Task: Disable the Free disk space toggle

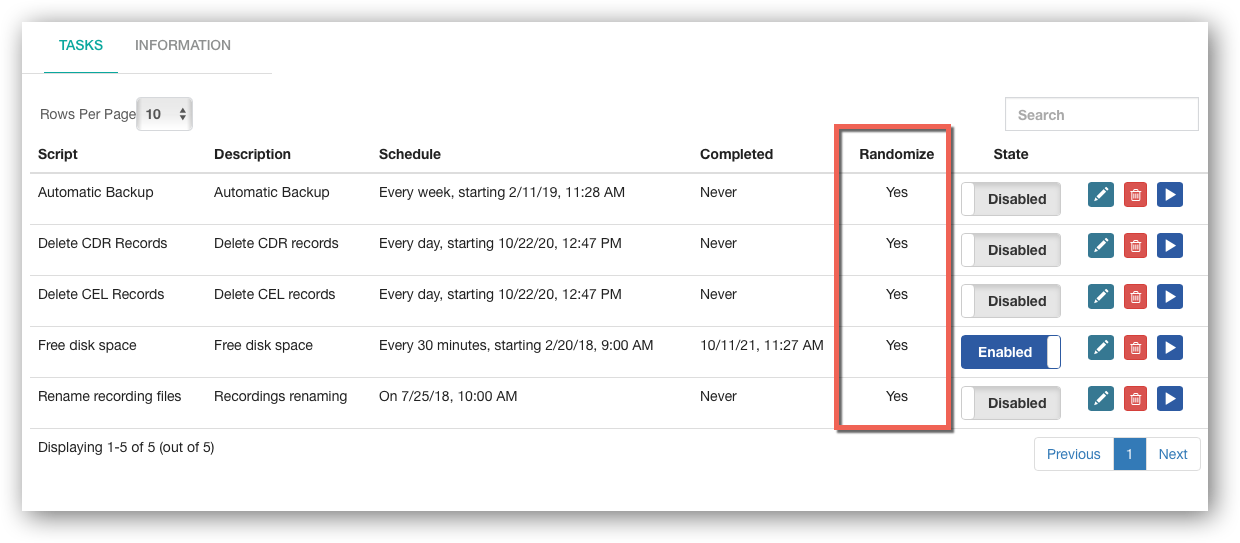Action: coord(1011,352)
